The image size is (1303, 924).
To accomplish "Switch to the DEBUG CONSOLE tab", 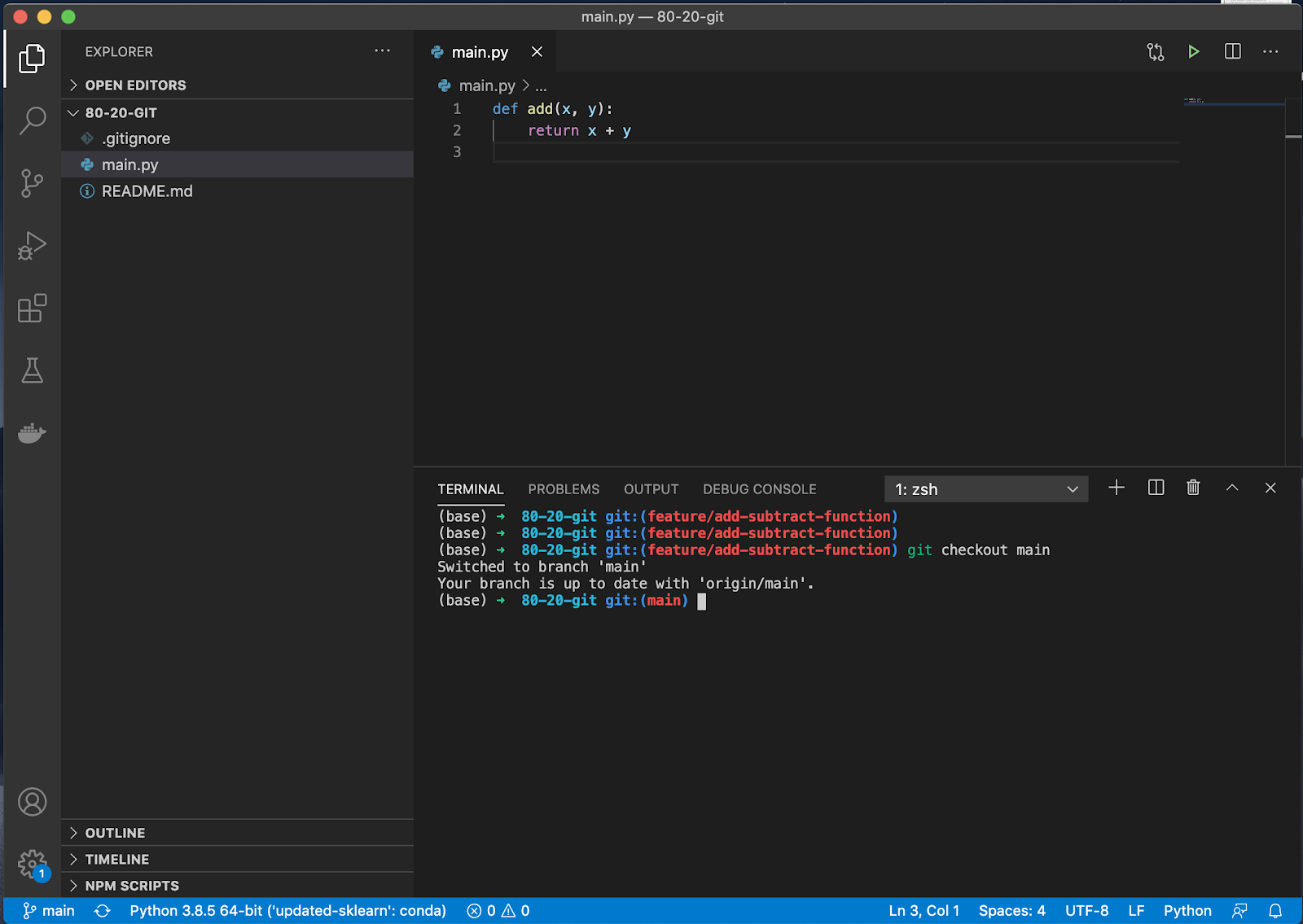I will (x=759, y=489).
